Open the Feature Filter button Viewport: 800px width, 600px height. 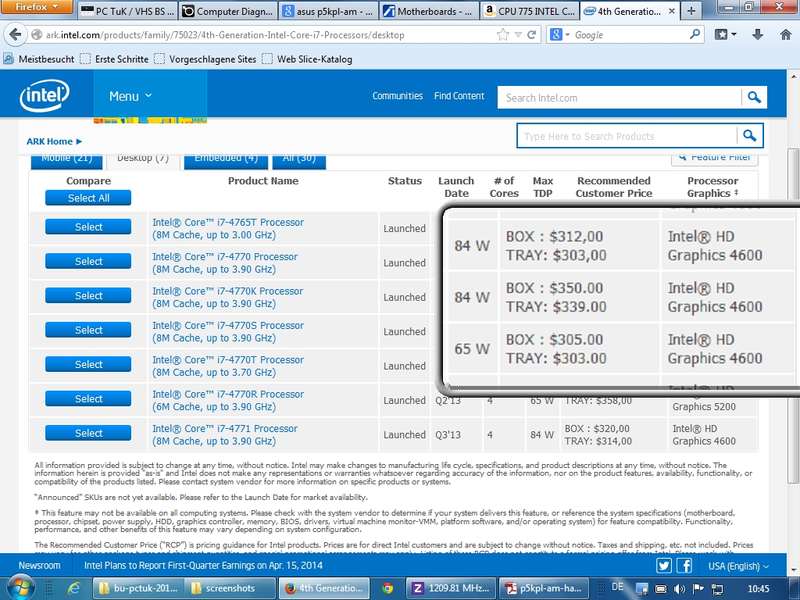714,158
